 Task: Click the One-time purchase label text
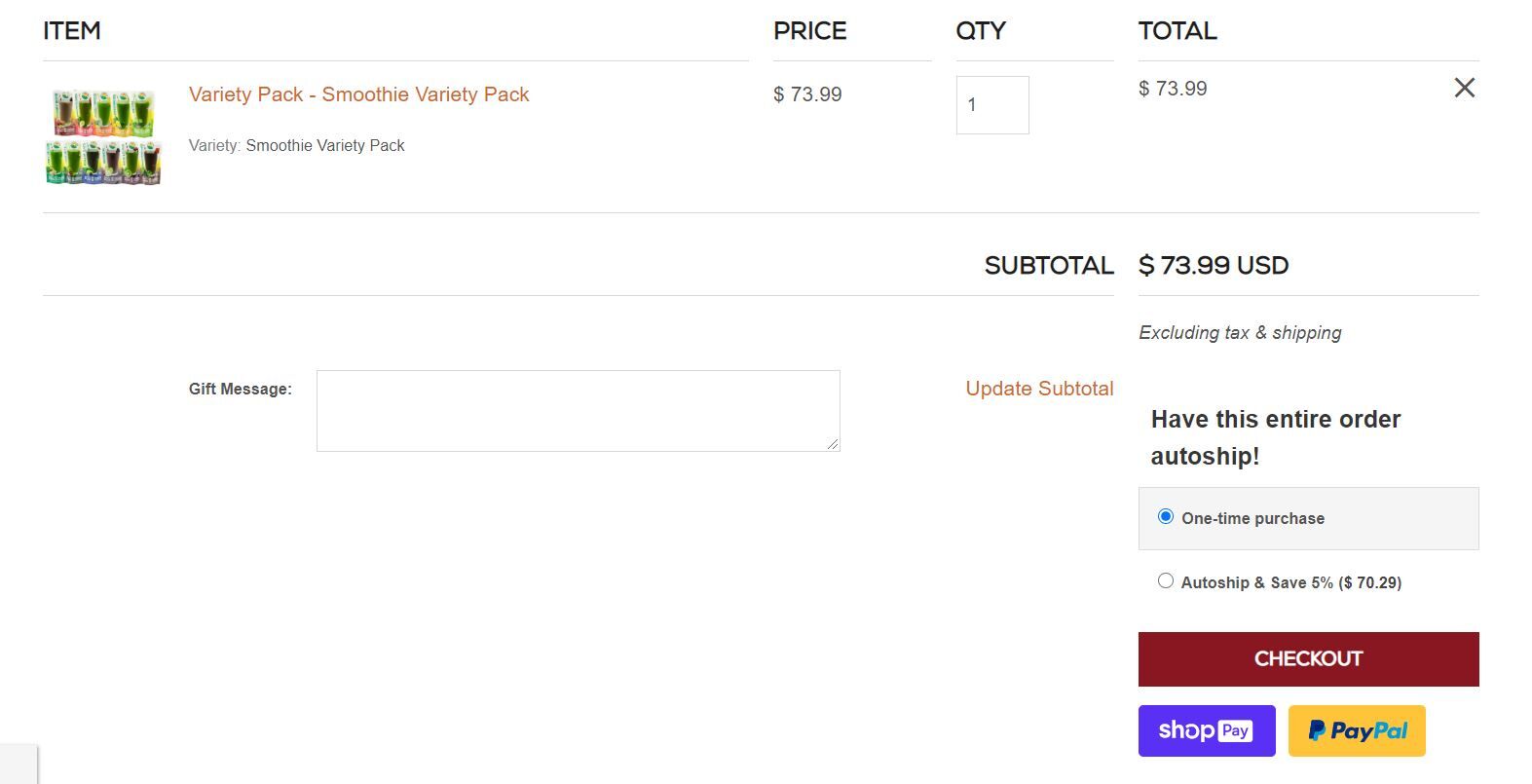click(x=1252, y=518)
